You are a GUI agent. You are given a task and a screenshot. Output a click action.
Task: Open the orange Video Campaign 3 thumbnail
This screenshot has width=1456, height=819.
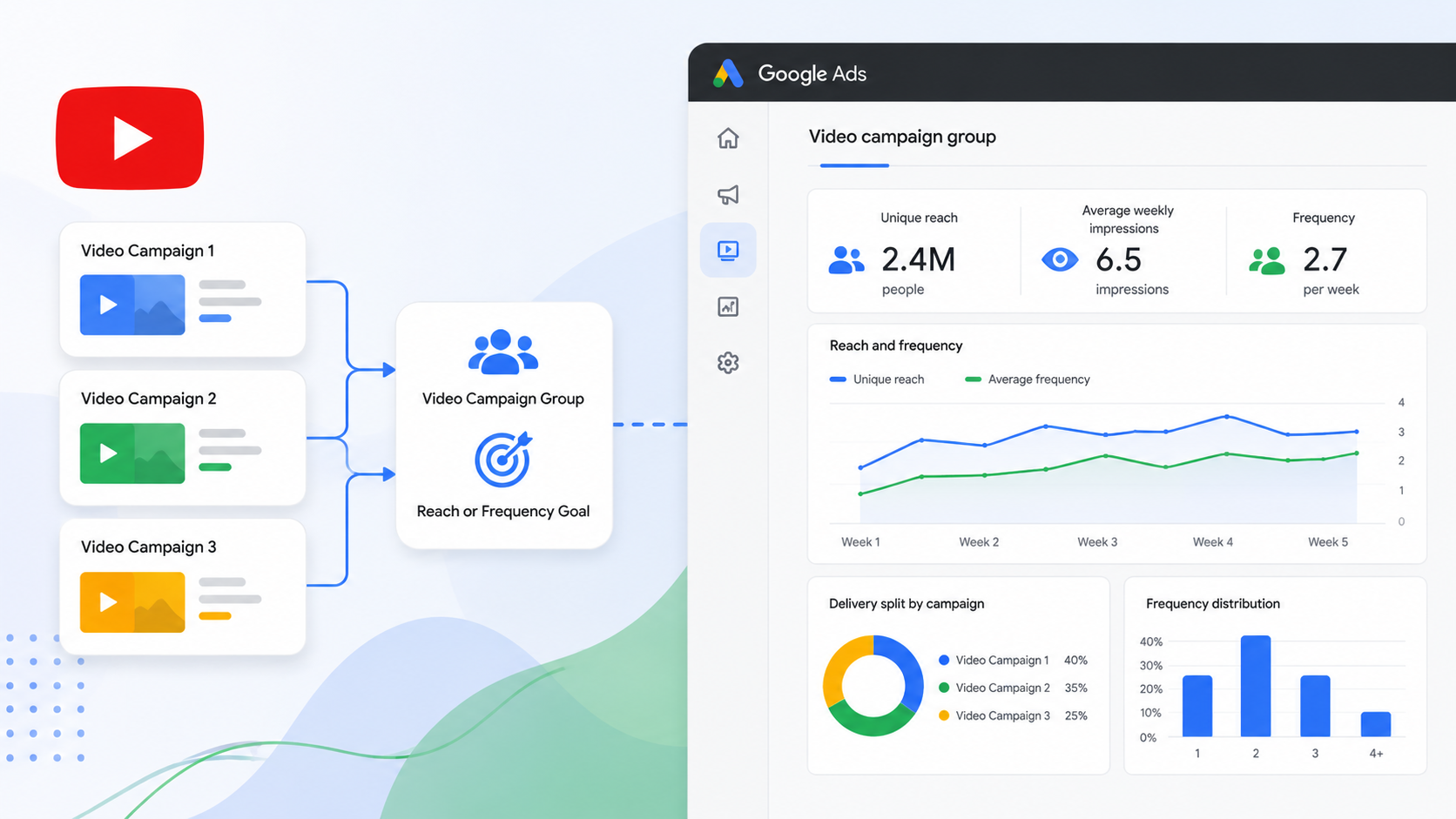click(x=132, y=601)
